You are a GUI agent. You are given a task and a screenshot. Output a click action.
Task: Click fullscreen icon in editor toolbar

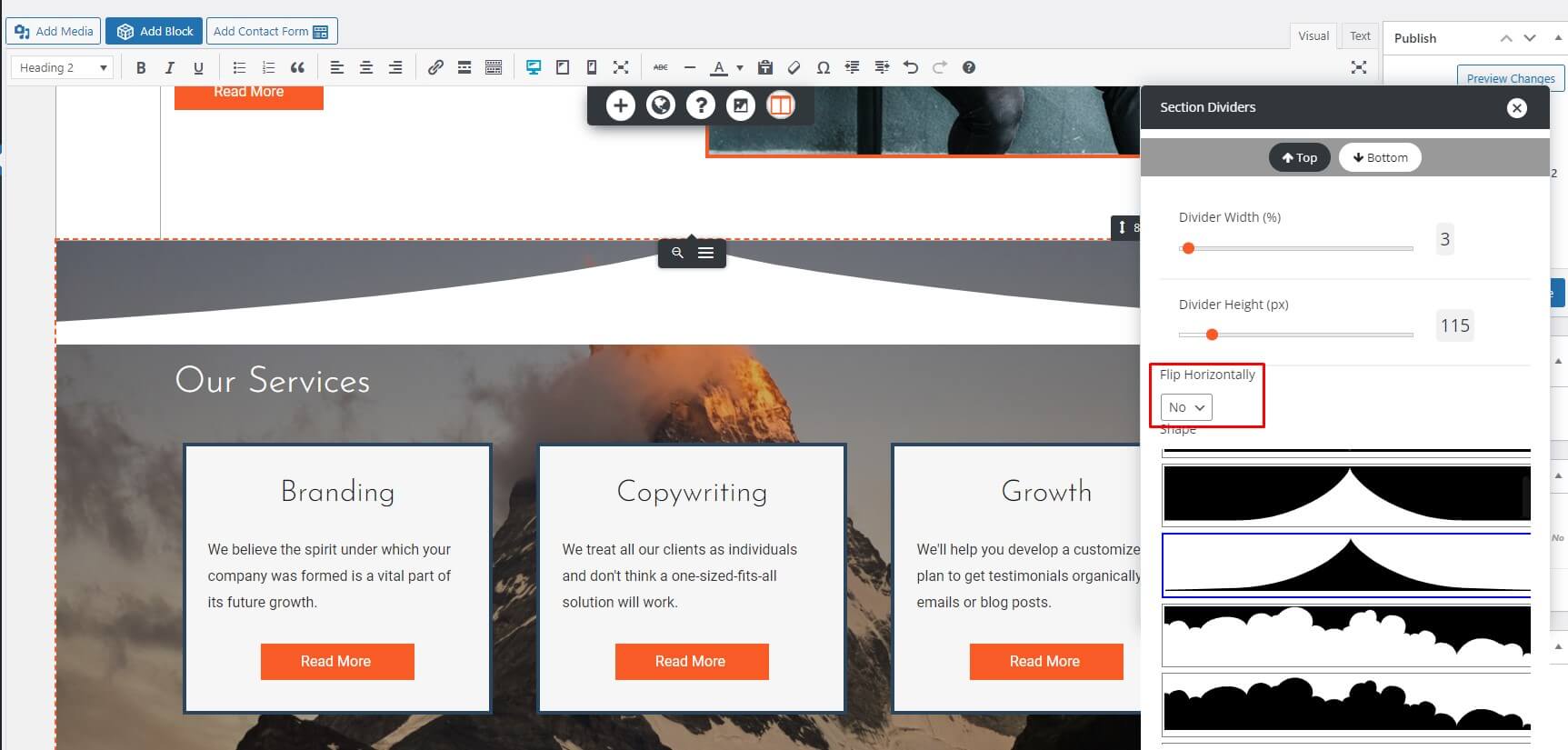(x=621, y=67)
